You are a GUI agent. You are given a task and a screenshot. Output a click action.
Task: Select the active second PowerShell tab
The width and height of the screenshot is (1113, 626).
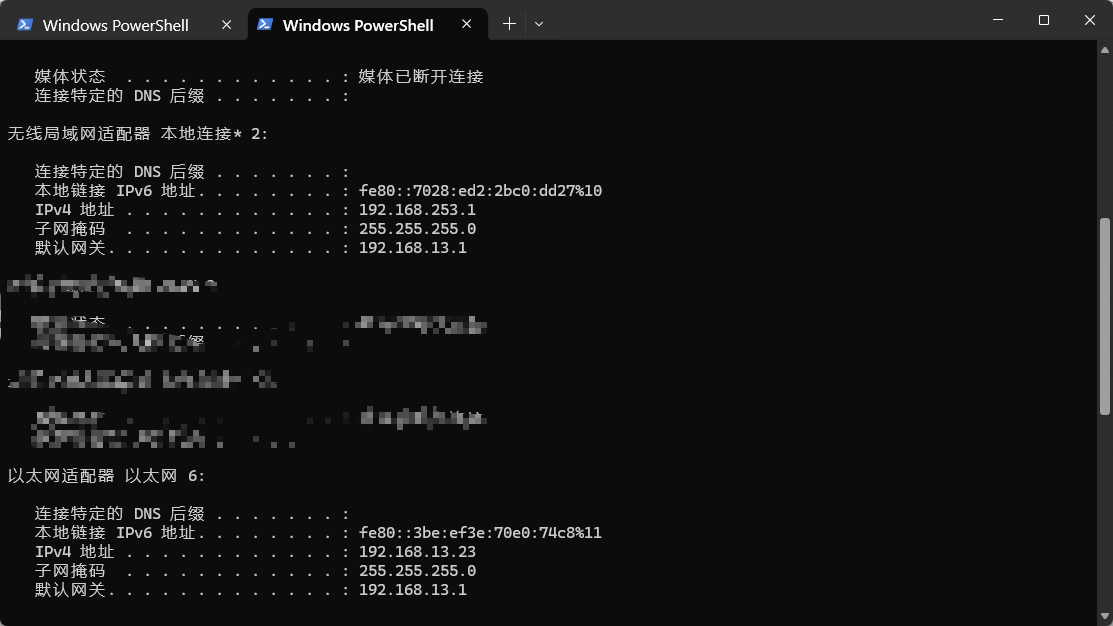tap(357, 25)
